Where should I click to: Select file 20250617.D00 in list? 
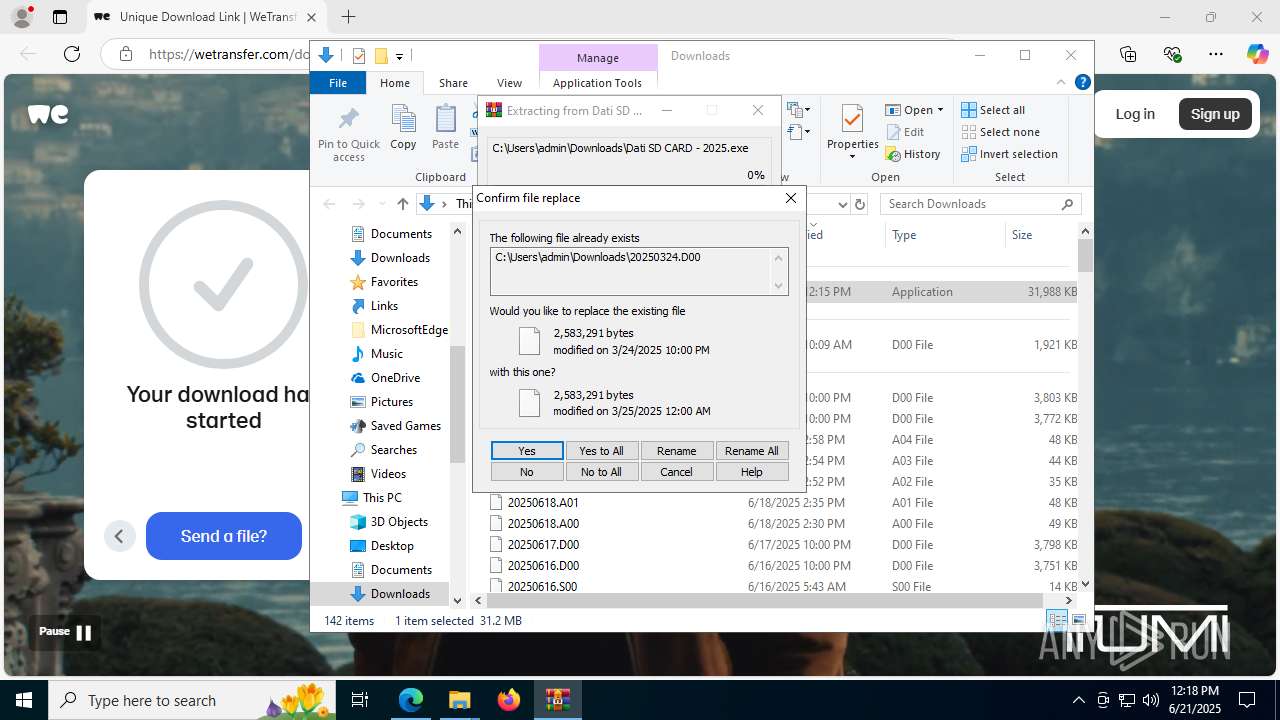[543, 545]
